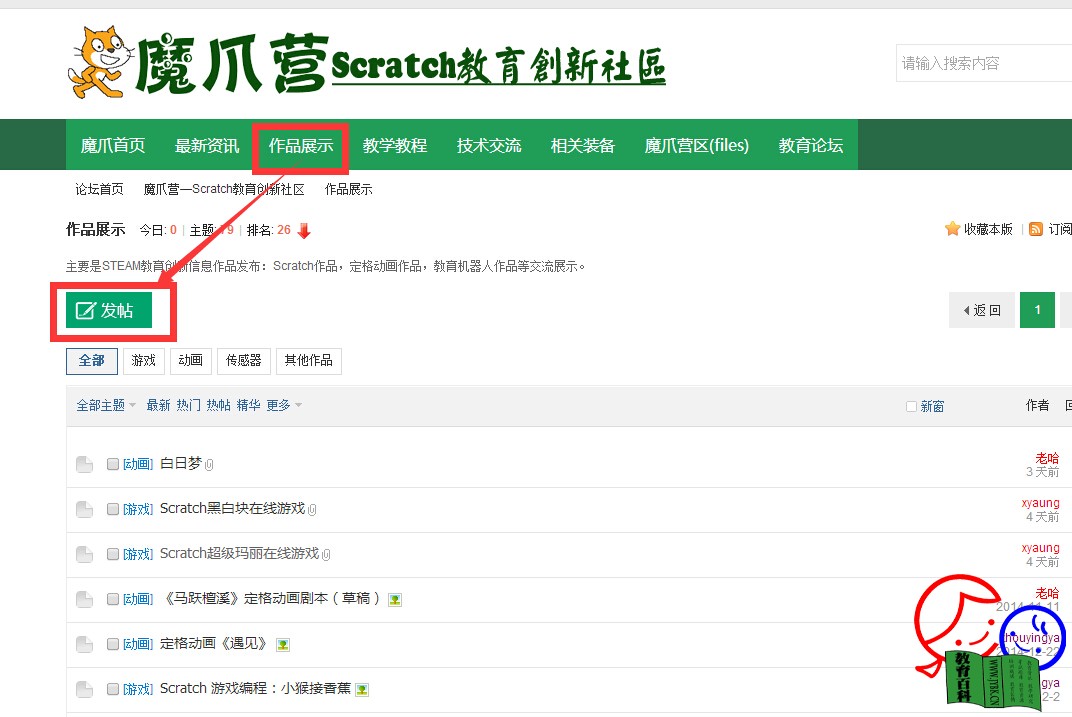This screenshot has width=1072, height=717.
Task: Check the box for 小猴接香蕉 thread
Action: point(113,690)
